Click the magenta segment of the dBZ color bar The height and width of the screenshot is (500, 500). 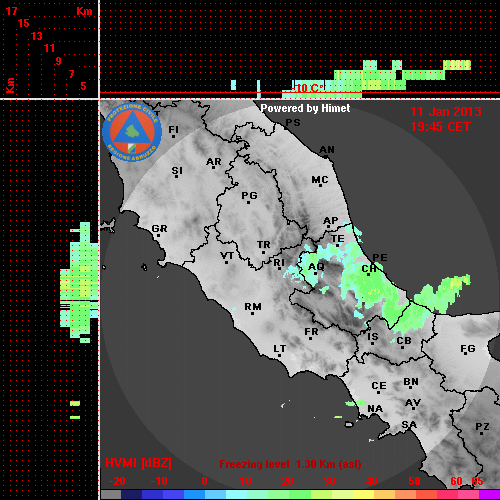(x=489, y=495)
